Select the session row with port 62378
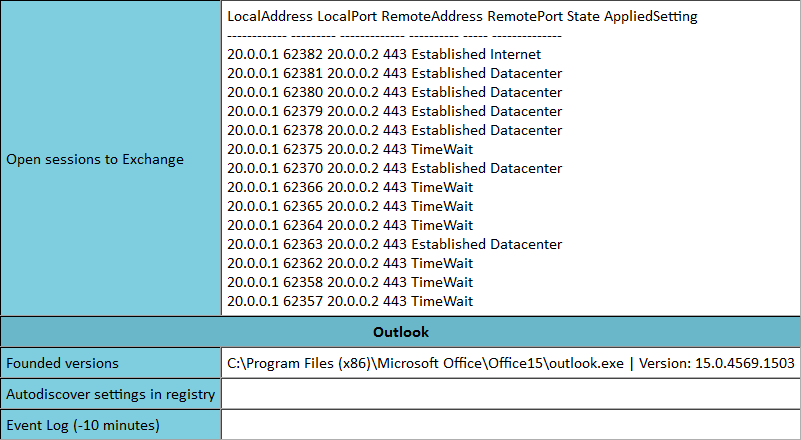 pyautogui.click(x=394, y=130)
